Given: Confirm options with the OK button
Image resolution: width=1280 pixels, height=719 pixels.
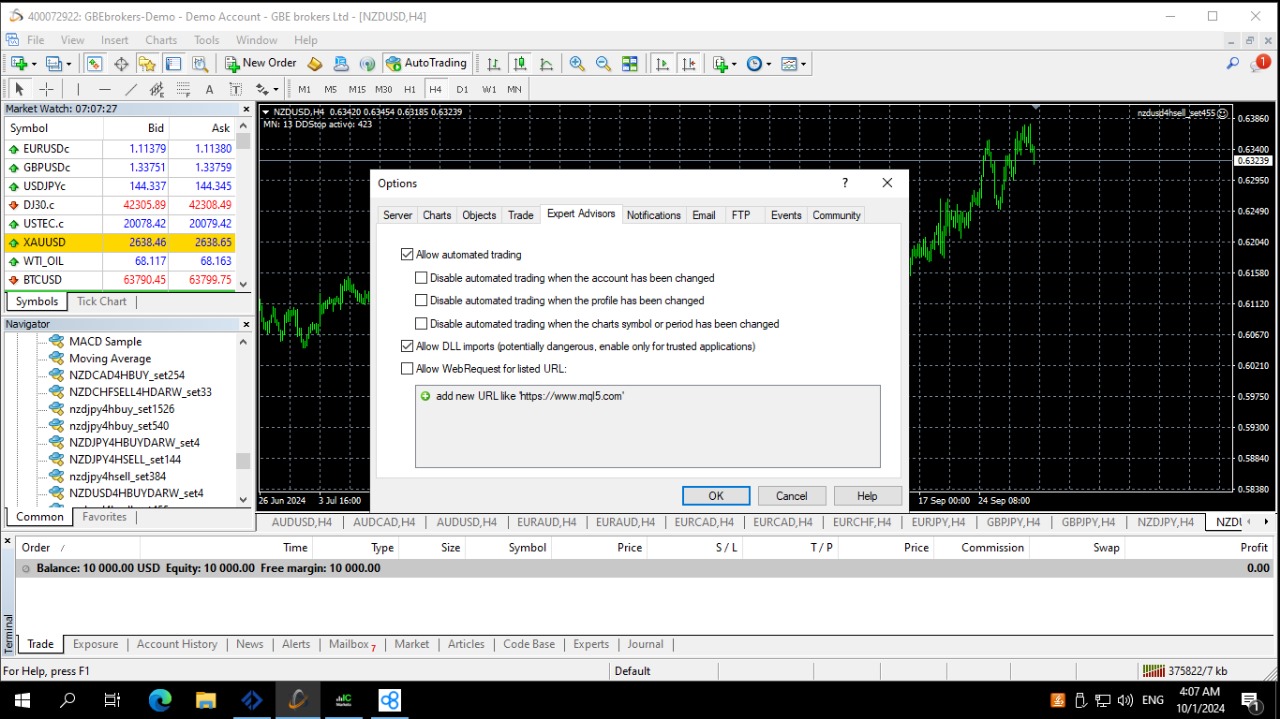Looking at the screenshot, I should (x=715, y=496).
